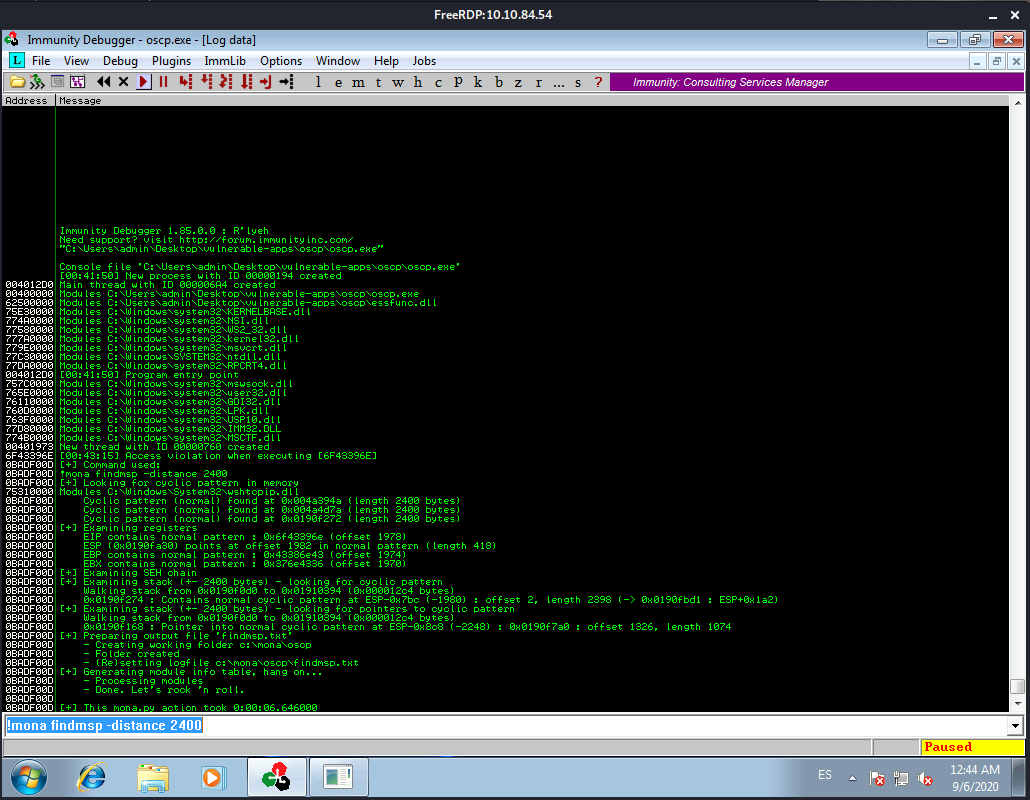Show CPU window with c button
The width and height of the screenshot is (1030, 800).
coord(438,82)
